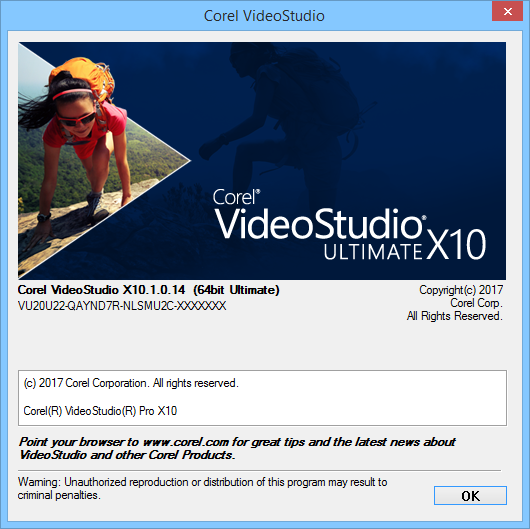Image resolution: width=530 pixels, height=529 pixels.
Task: Click the Corel VideoStudio title bar text
Action: [x=264, y=16]
